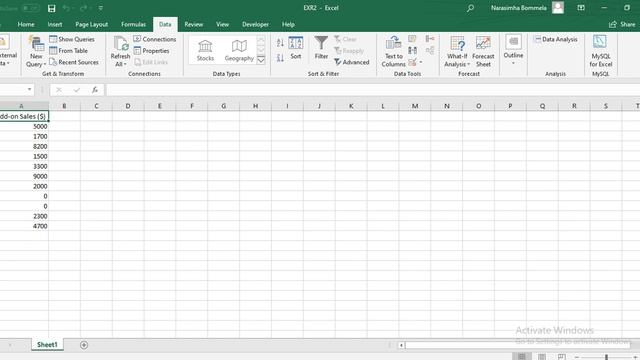Click the Consolidate icon
Image resolution: width=640 pixels, height=360 pixels.
click(x=430, y=39)
